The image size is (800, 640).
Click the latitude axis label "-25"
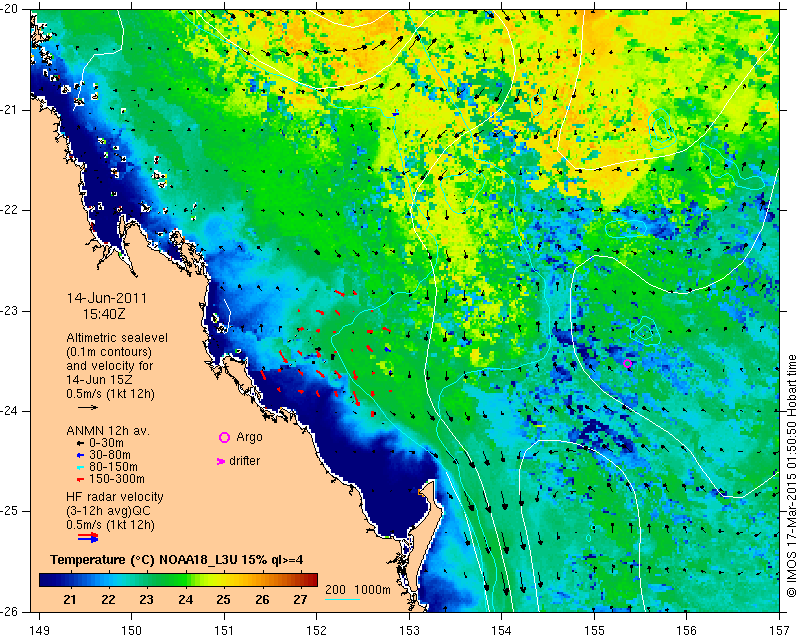pos(11,511)
